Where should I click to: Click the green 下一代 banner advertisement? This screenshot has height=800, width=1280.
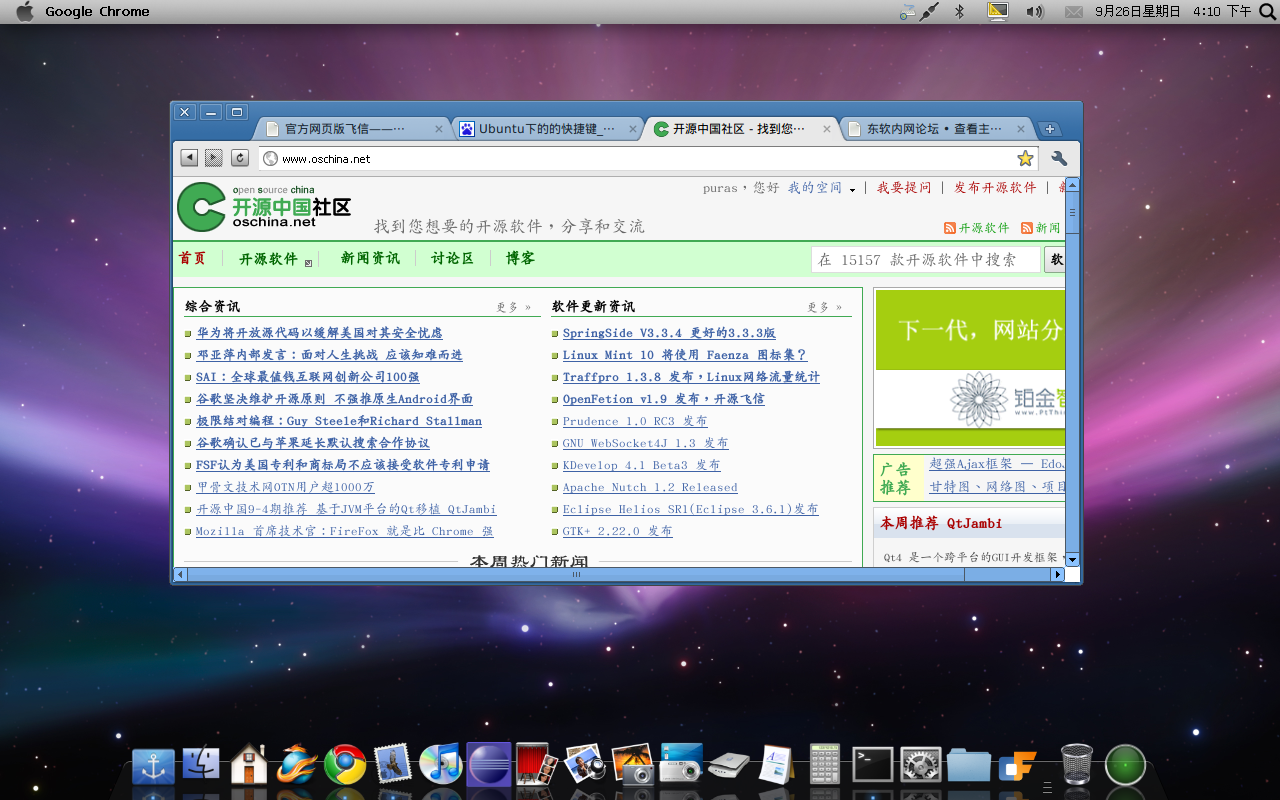point(970,368)
